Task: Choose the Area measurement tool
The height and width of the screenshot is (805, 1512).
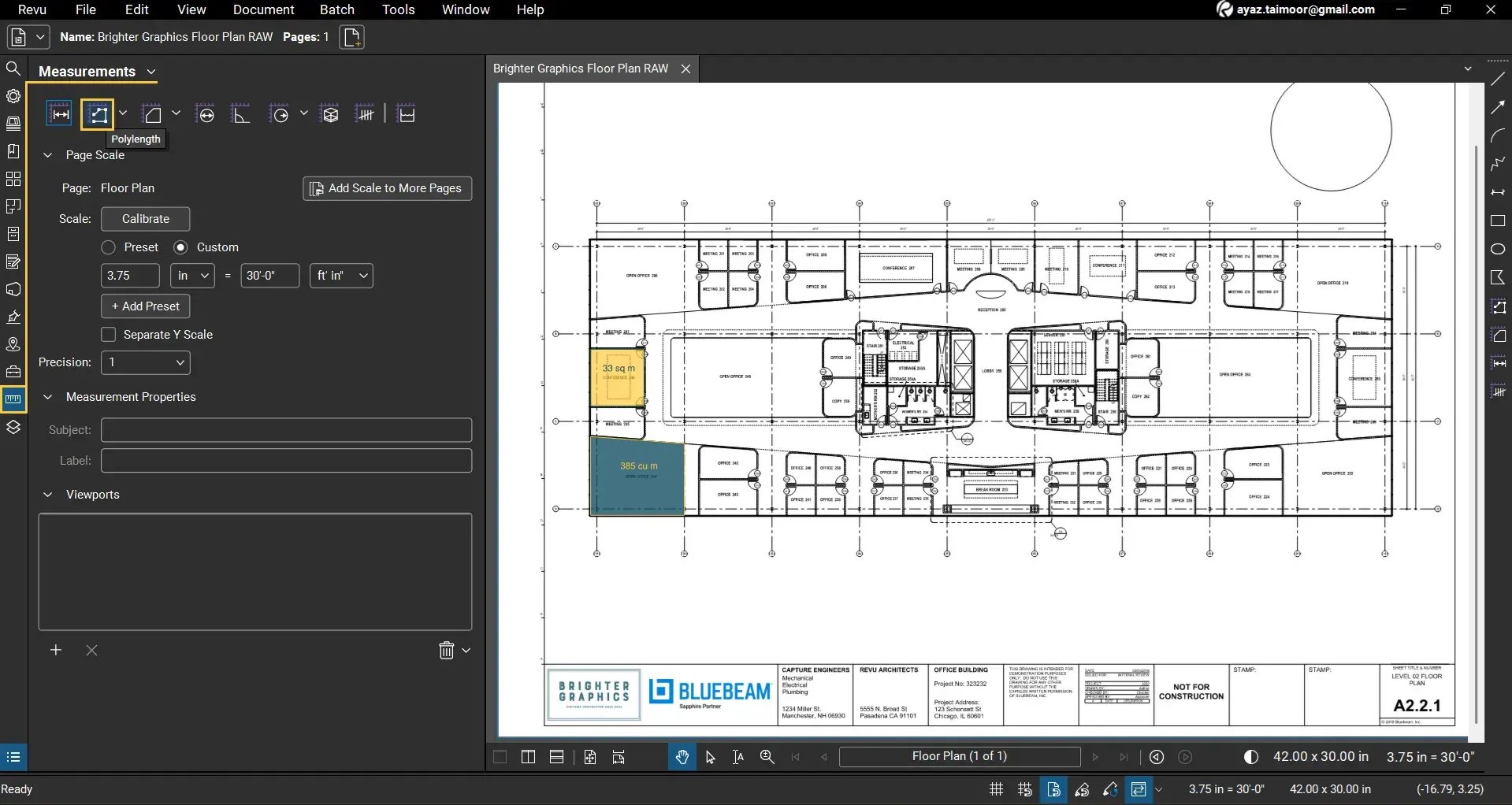Action: coord(153,114)
